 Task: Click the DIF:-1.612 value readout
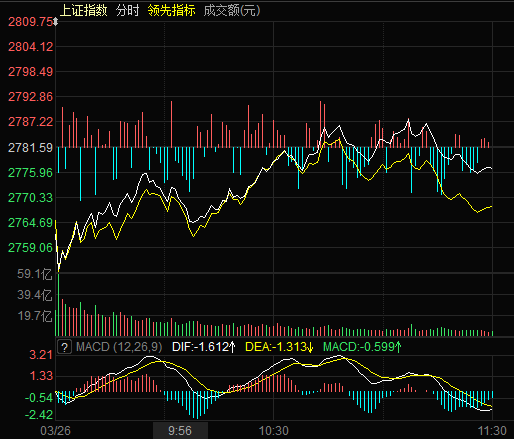[x=200, y=347]
